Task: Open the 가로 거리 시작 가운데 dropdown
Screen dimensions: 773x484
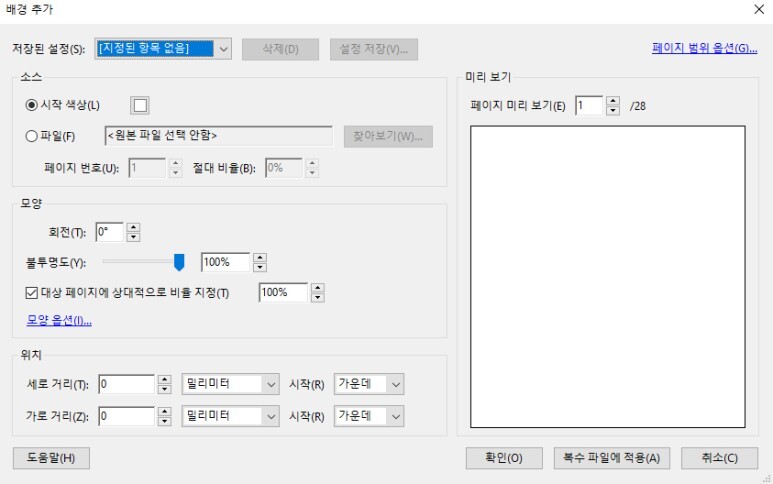Action: click(x=369, y=416)
